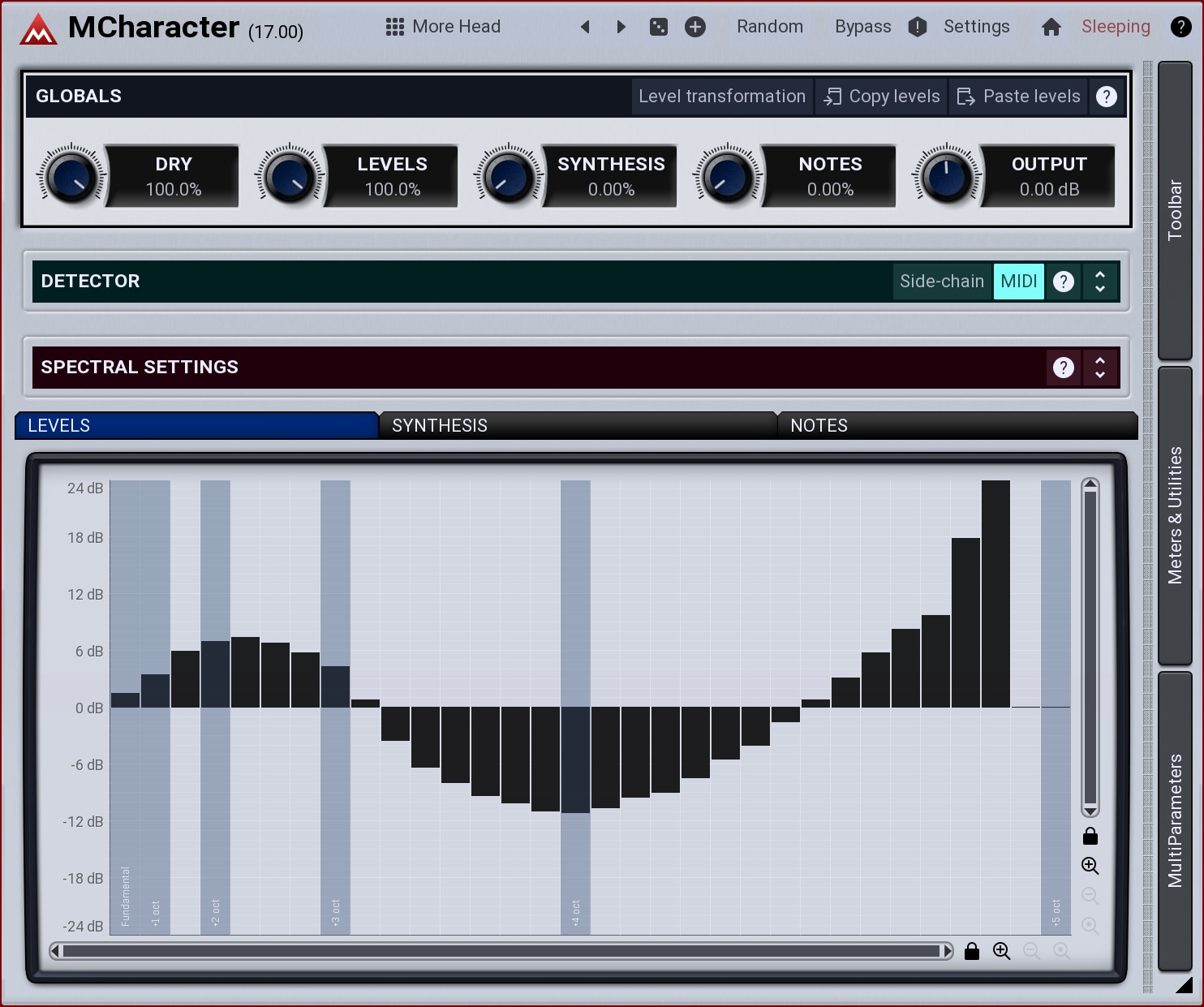The width and height of the screenshot is (1204, 1007).
Task: Open the Detector help question icon
Action: [x=1063, y=282]
